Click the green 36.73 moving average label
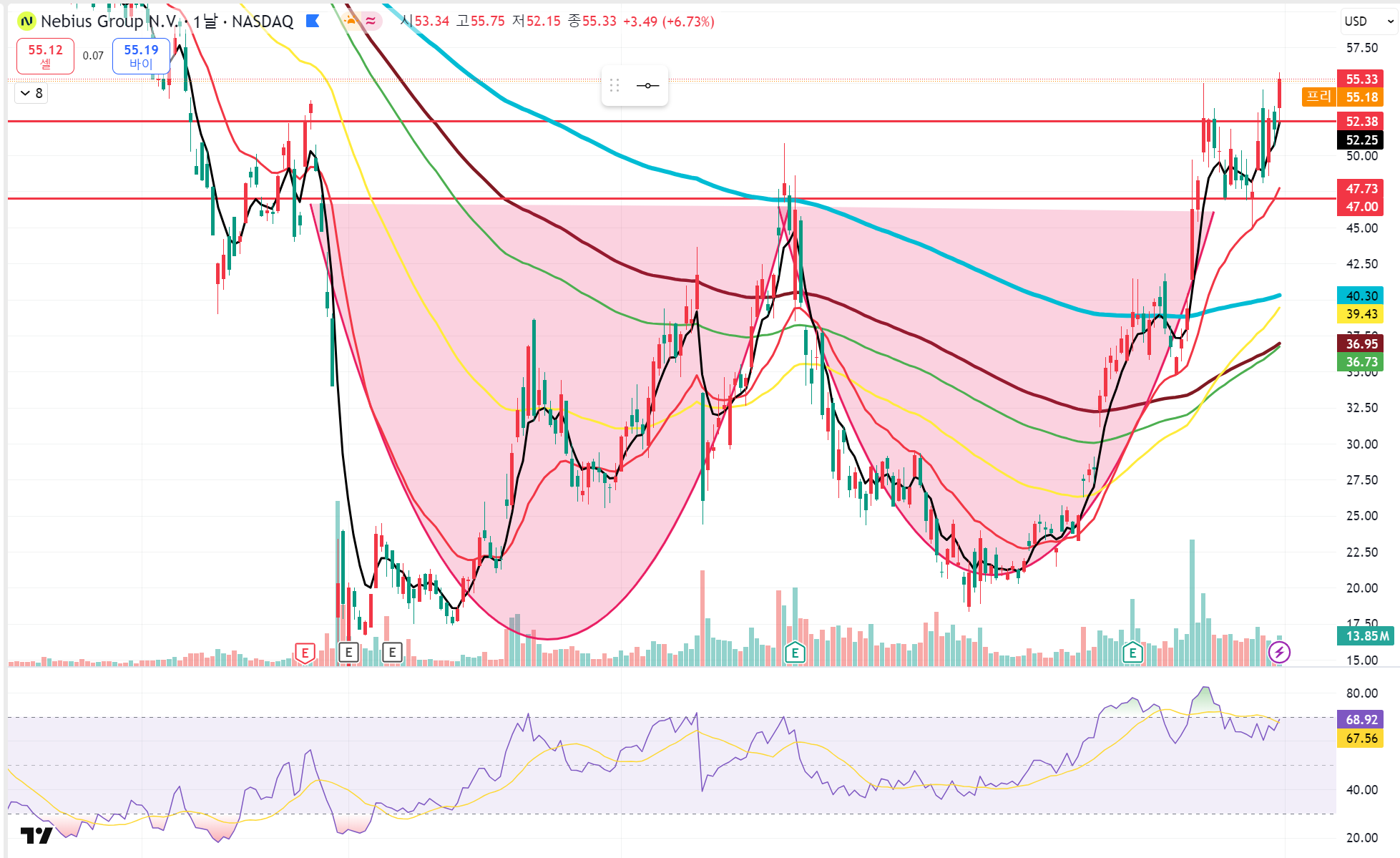The height and width of the screenshot is (858, 1400). point(1360,362)
